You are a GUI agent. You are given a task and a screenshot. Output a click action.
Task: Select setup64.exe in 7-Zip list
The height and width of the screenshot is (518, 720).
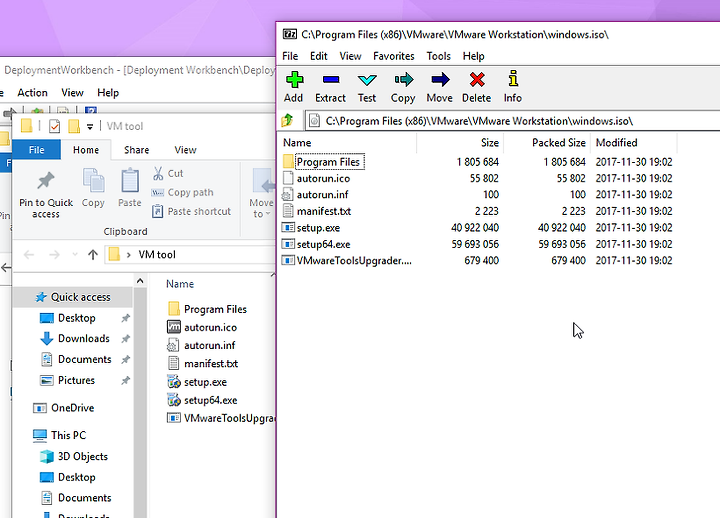pyautogui.click(x=323, y=244)
